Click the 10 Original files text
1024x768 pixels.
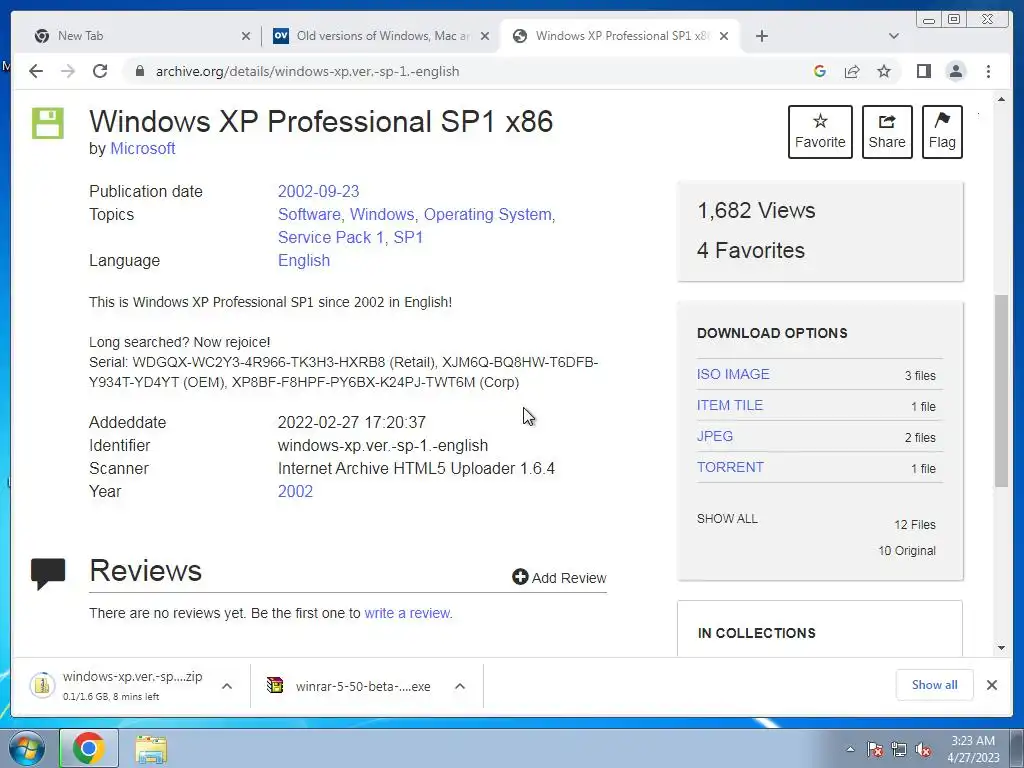(x=906, y=551)
